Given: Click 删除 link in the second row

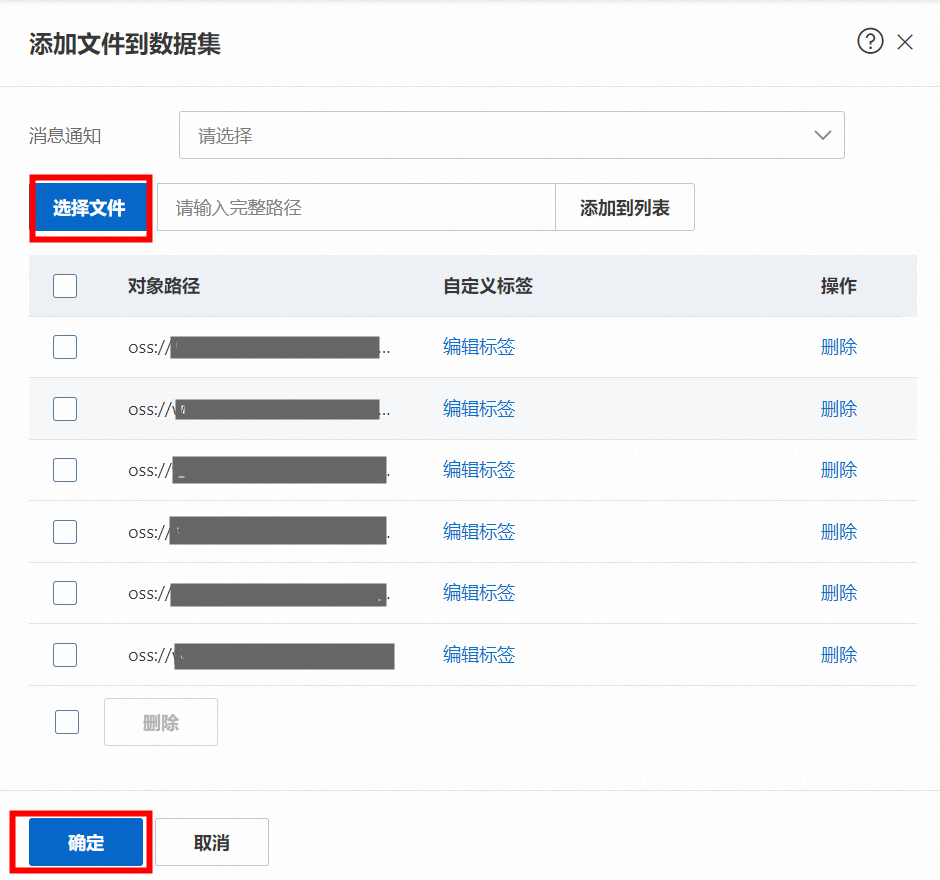Looking at the screenshot, I should [839, 409].
